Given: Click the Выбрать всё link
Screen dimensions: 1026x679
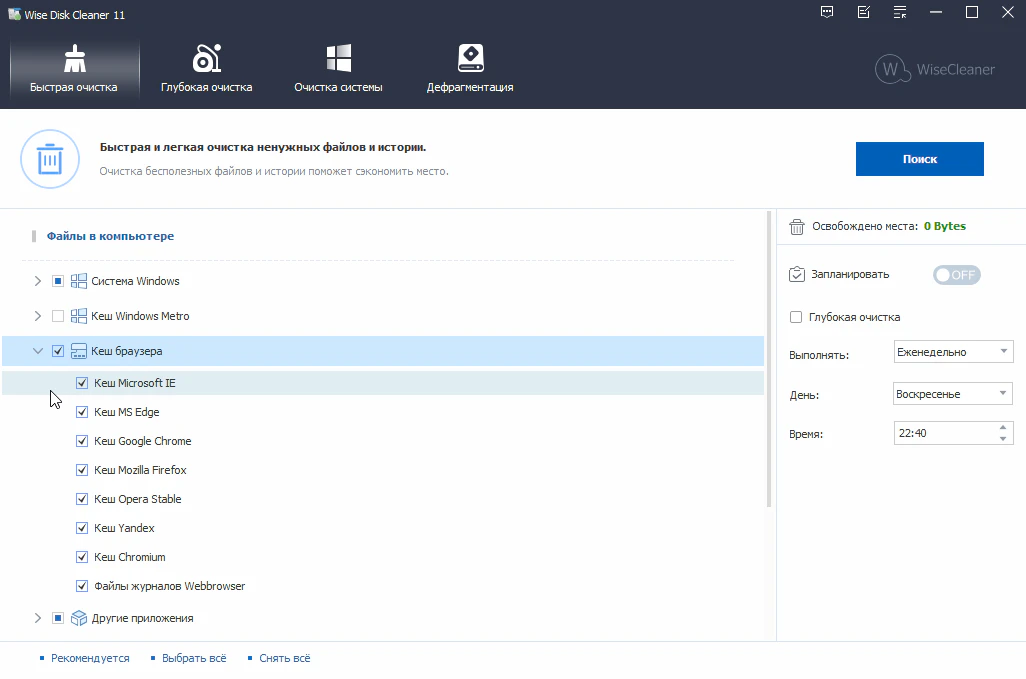Looking at the screenshot, I should [x=194, y=658].
